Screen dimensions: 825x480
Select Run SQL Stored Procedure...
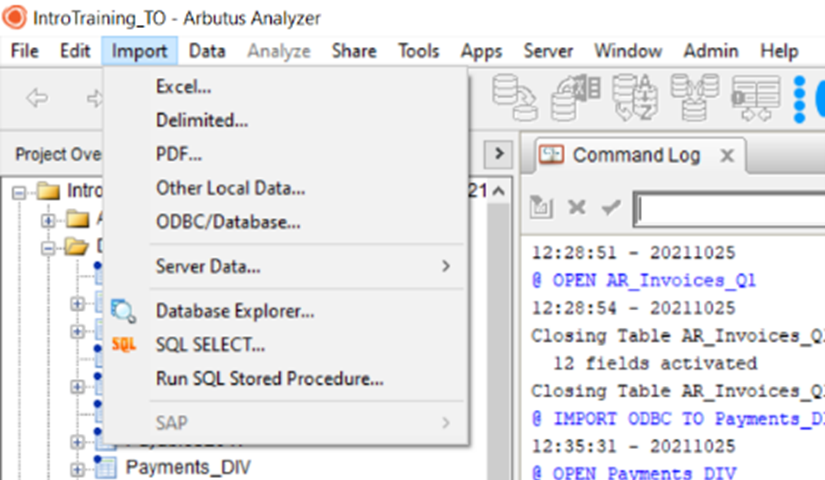(x=285, y=378)
